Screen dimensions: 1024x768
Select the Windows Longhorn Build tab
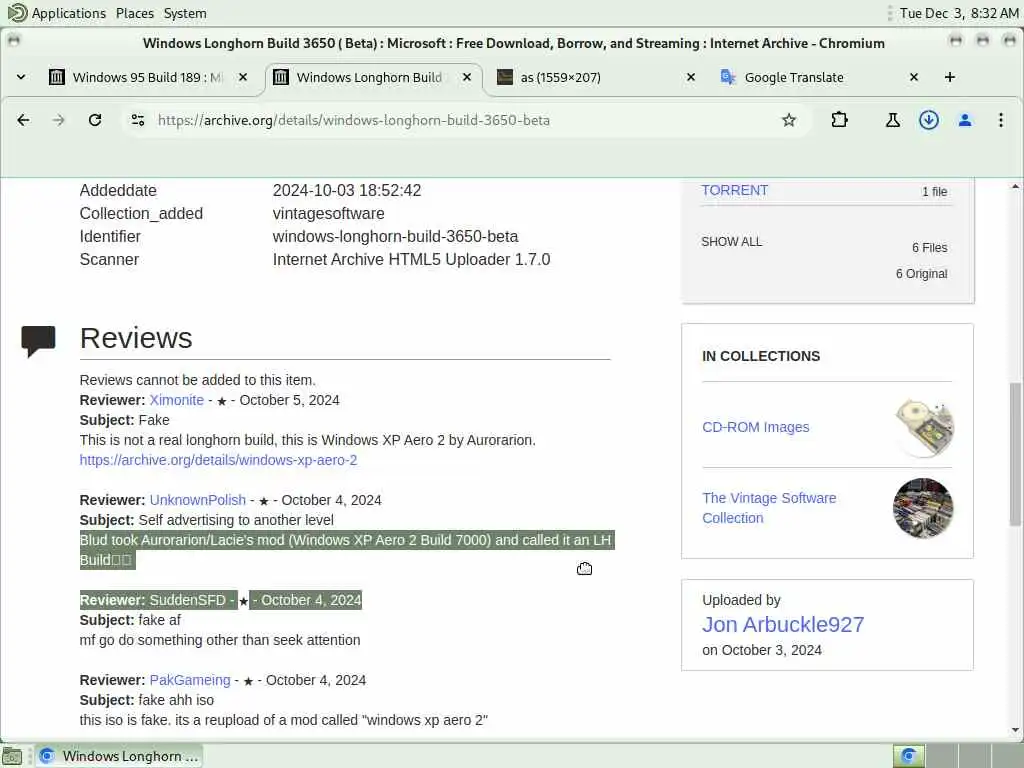pyautogui.click(x=372, y=77)
